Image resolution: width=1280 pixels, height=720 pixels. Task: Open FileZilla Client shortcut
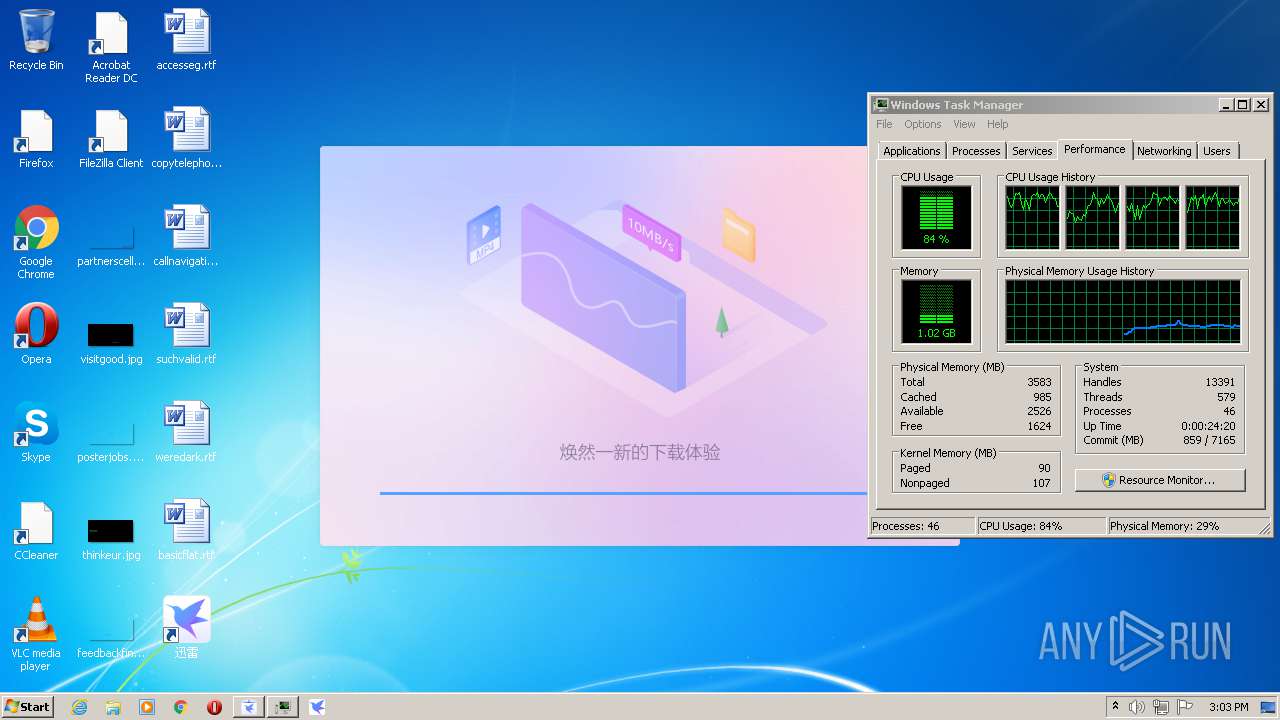pyautogui.click(x=111, y=139)
